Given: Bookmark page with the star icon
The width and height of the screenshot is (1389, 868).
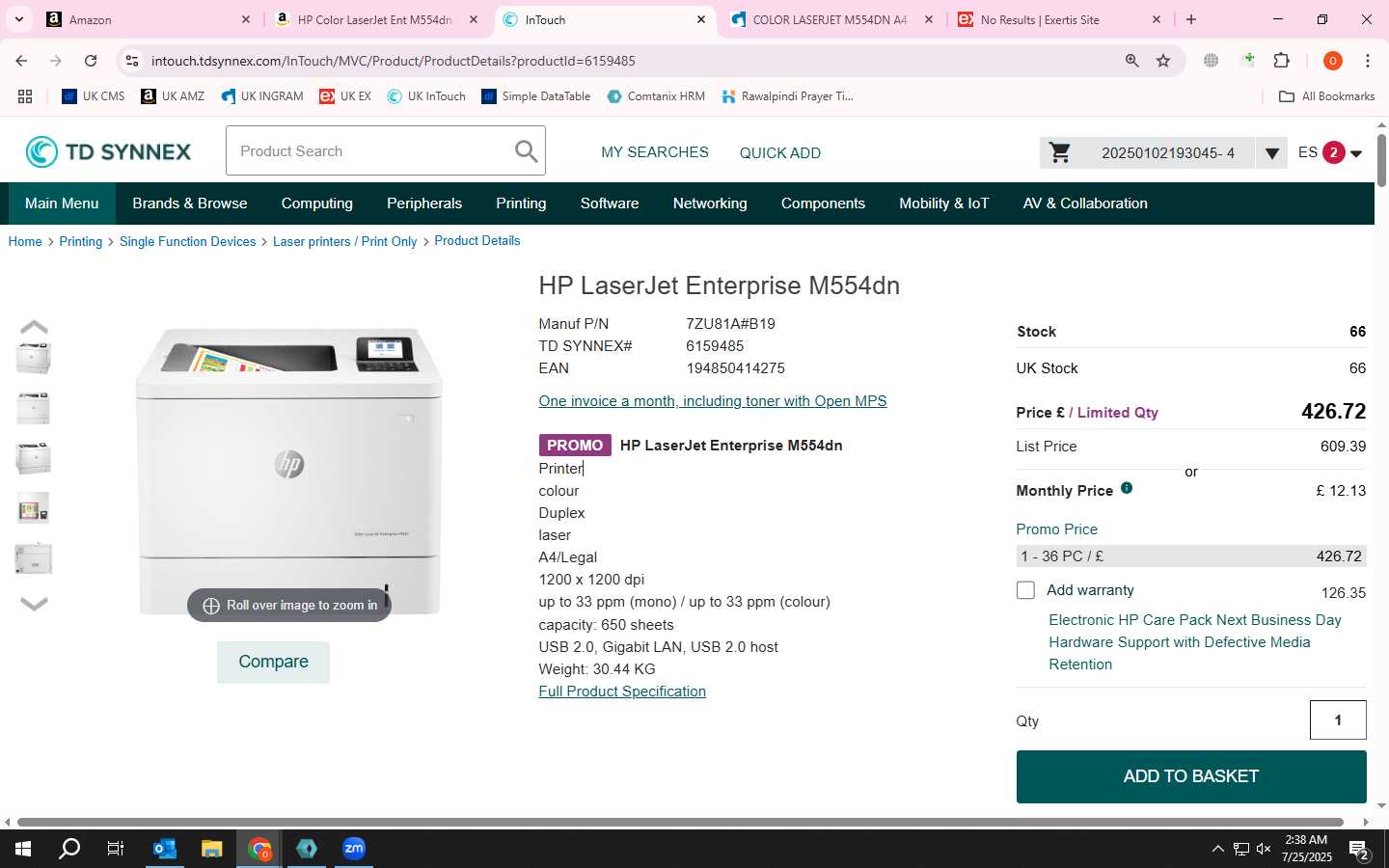Looking at the screenshot, I should [x=1163, y=61].
